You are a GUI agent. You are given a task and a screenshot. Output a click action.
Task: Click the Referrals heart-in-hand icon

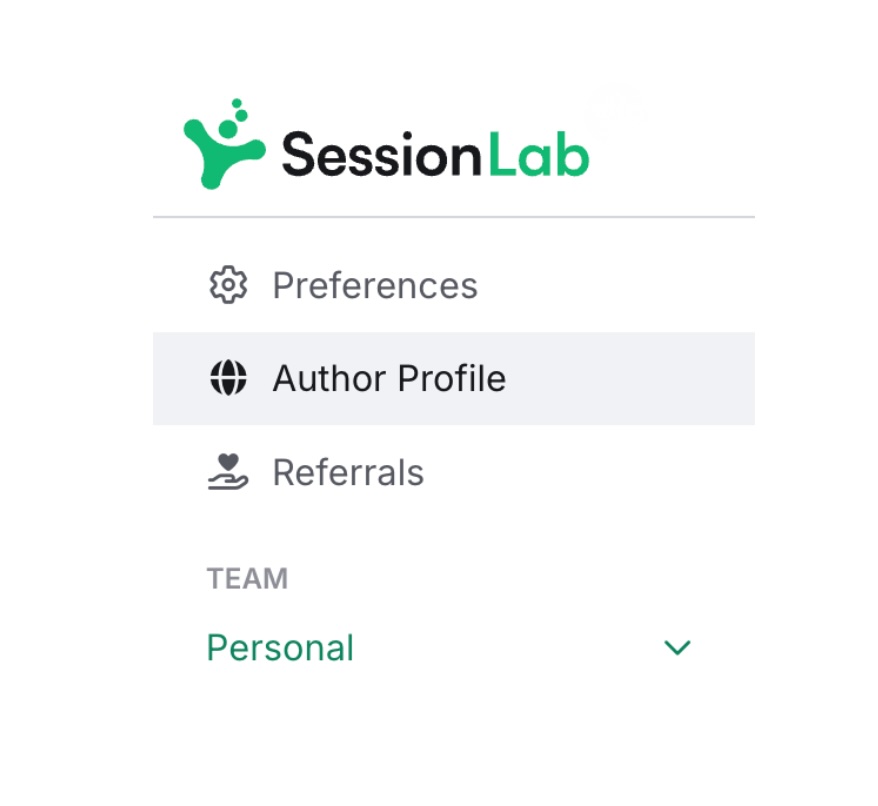(x=228, y=472)
